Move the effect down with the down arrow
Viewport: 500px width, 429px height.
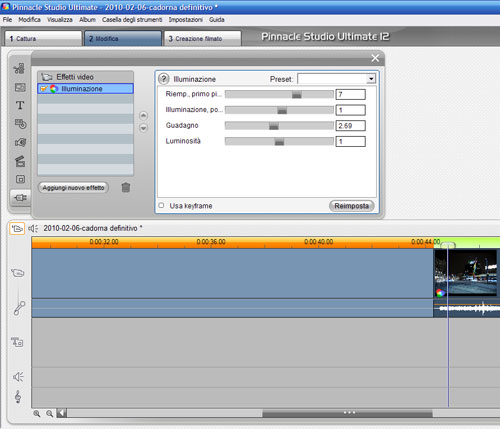[143, 128]
